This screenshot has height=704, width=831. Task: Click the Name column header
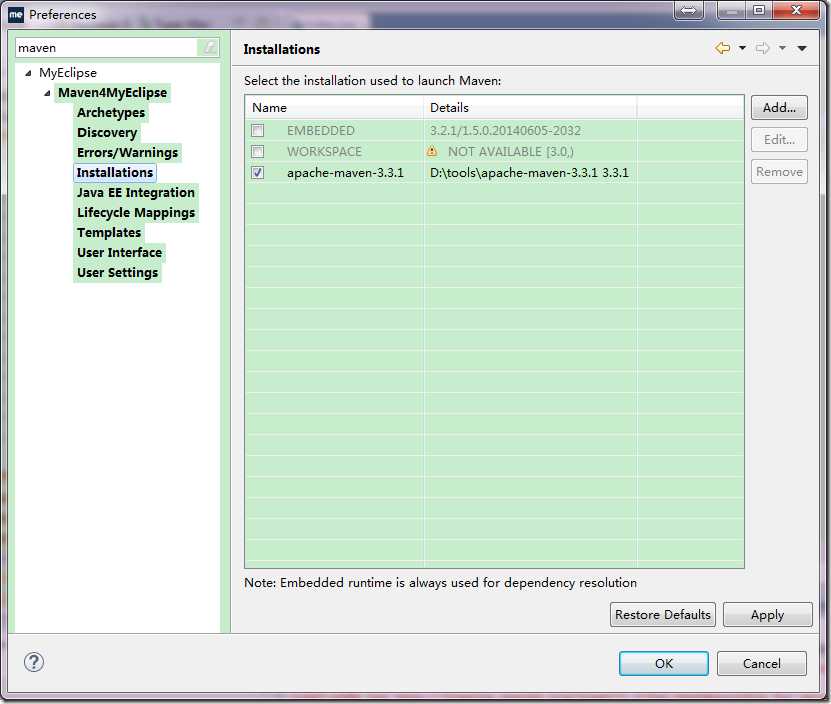click(x=334, y=108)
